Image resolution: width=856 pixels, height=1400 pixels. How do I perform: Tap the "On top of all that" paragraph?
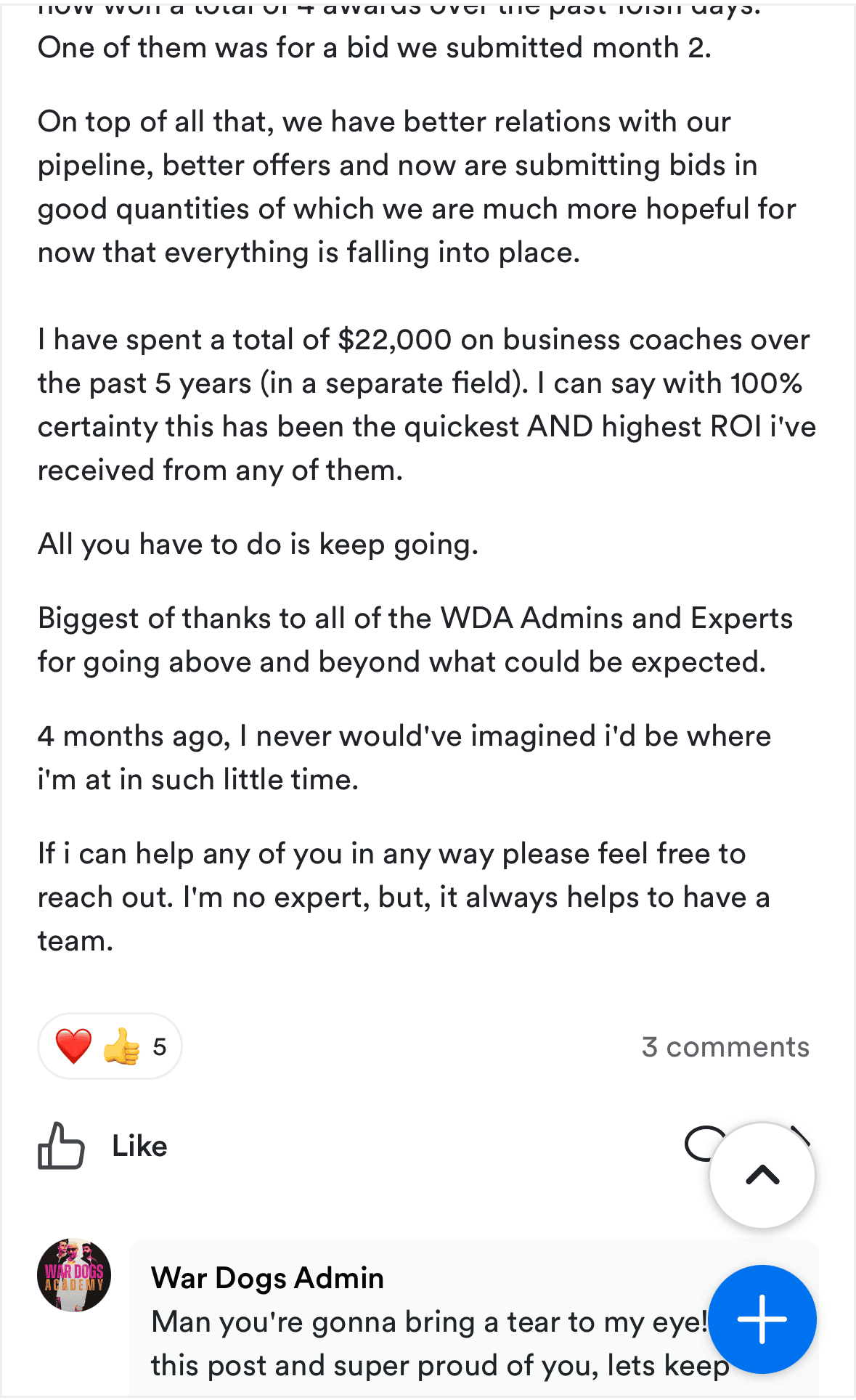(x=417, y=187)
